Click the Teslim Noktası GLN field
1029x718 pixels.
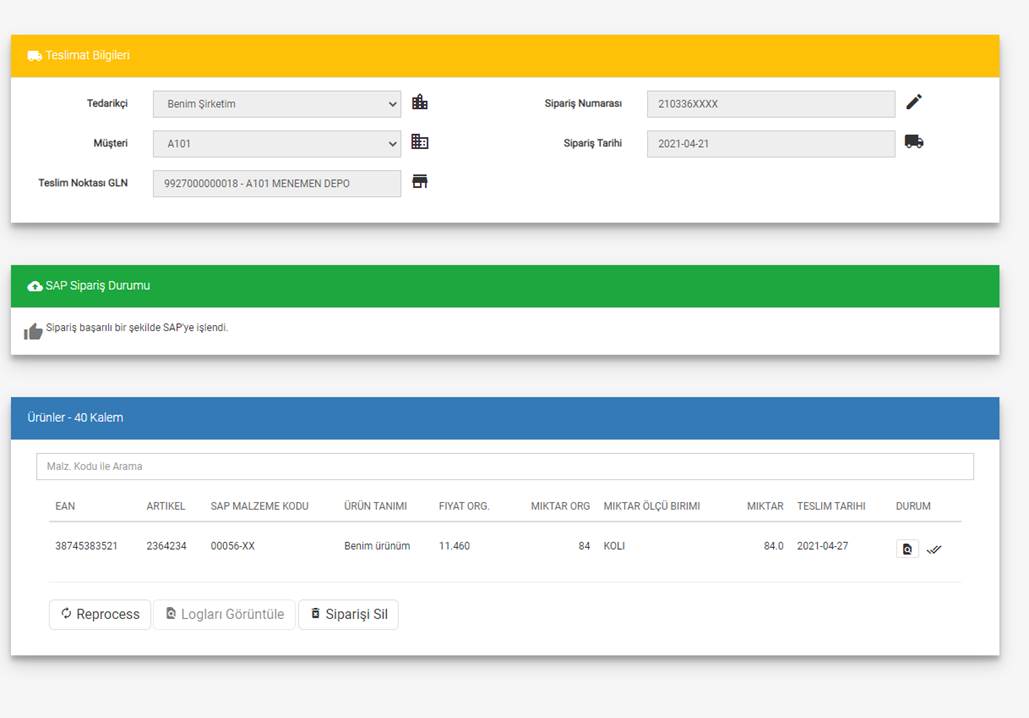point(277,184)
